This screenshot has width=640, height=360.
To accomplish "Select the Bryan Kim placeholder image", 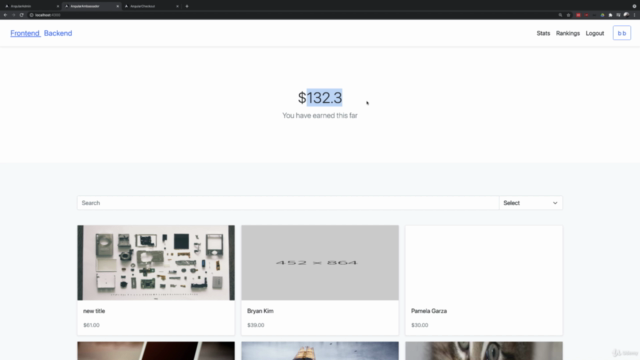I will [x=320, y=262].
